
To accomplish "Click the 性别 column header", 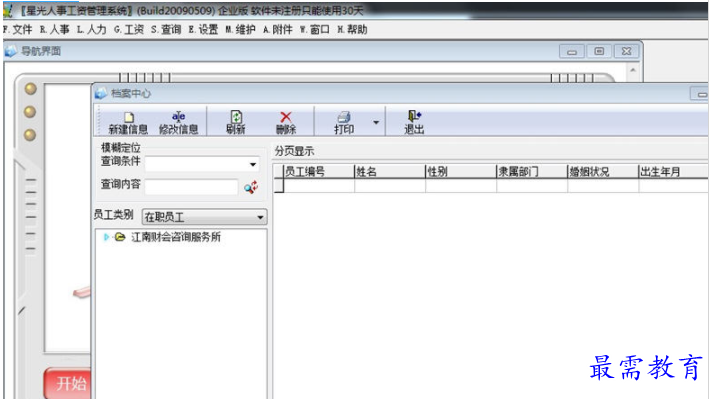I will coord(461,171).
